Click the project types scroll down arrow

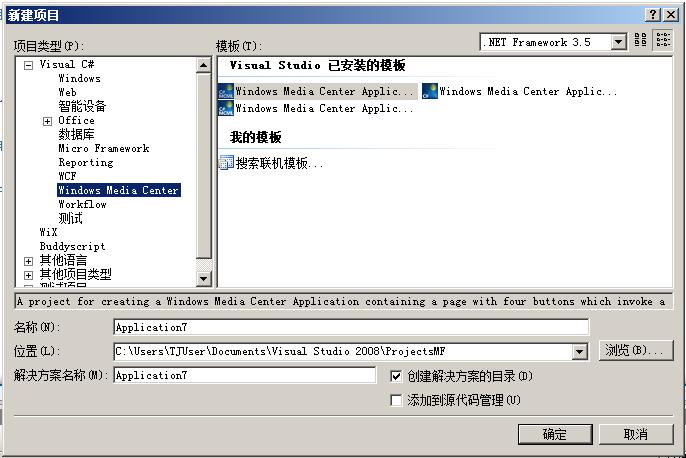(203, 279)
